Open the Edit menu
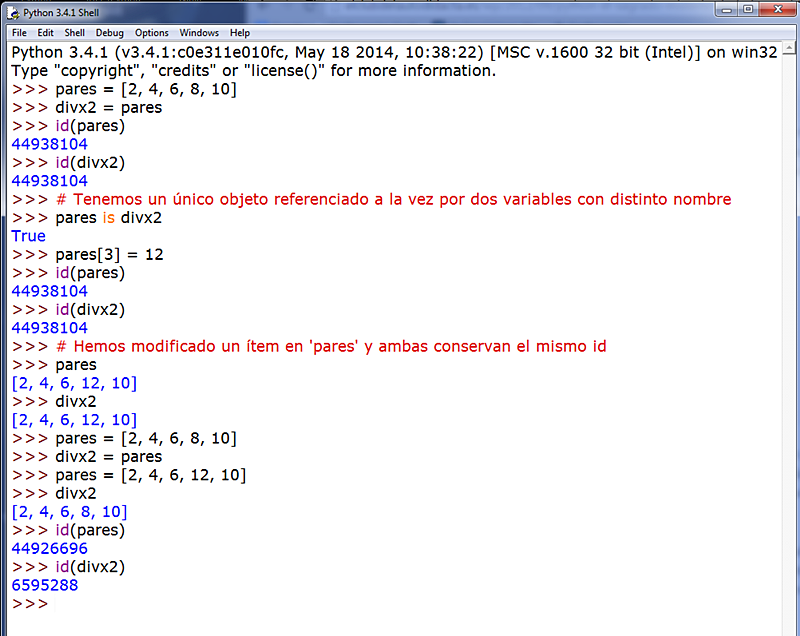Image resolution: width=800 pixels, height=636 pixels. click(x=45, y=32)
